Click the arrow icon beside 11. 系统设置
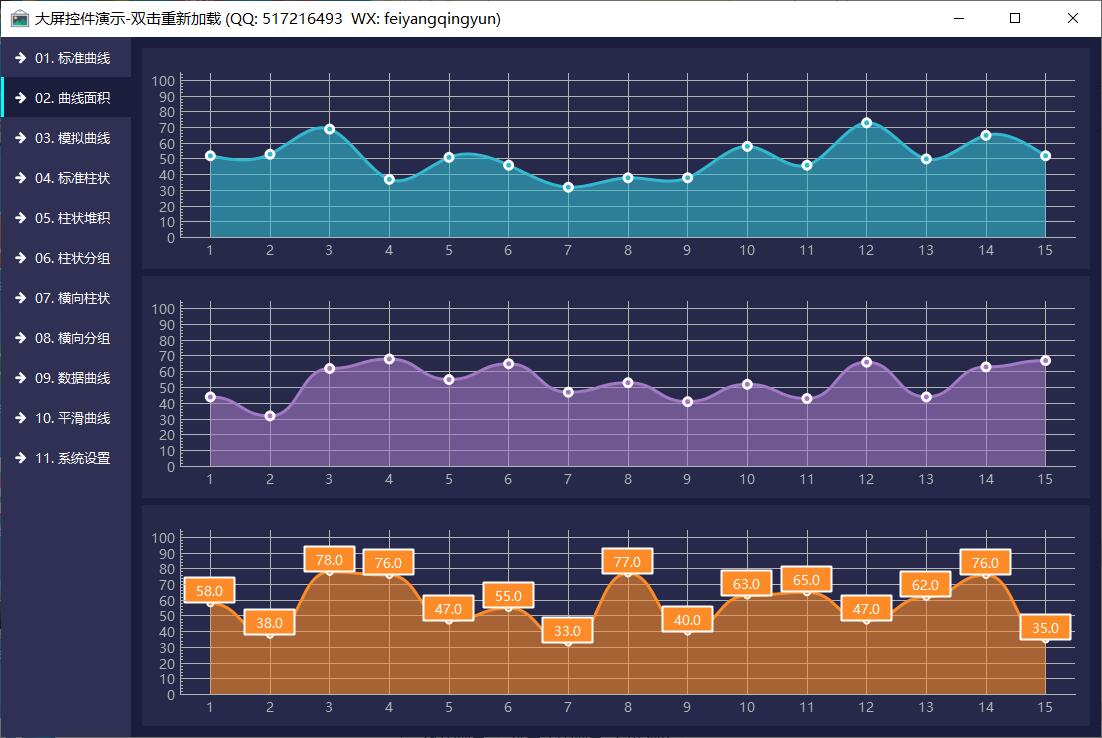Image resolution: width=1102 pixels, height=738 pixels. [x=20, y=458]
